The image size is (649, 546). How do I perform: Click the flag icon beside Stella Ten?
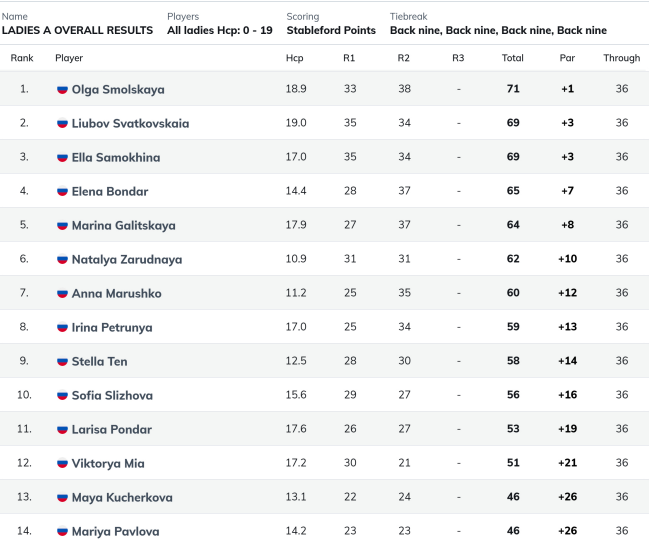click(62, 361)
